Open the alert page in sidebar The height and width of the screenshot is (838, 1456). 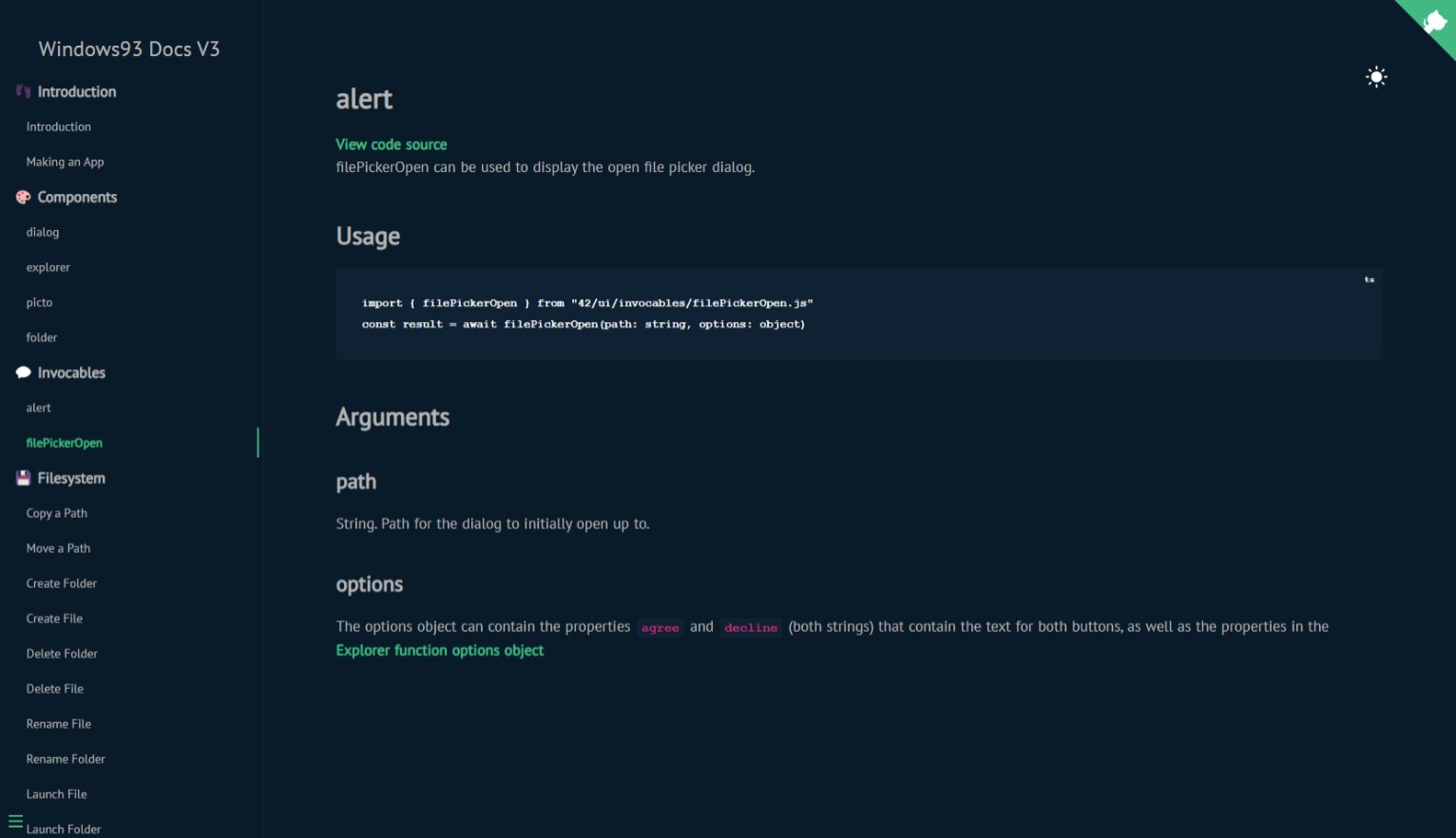click(x=39, y=409)
